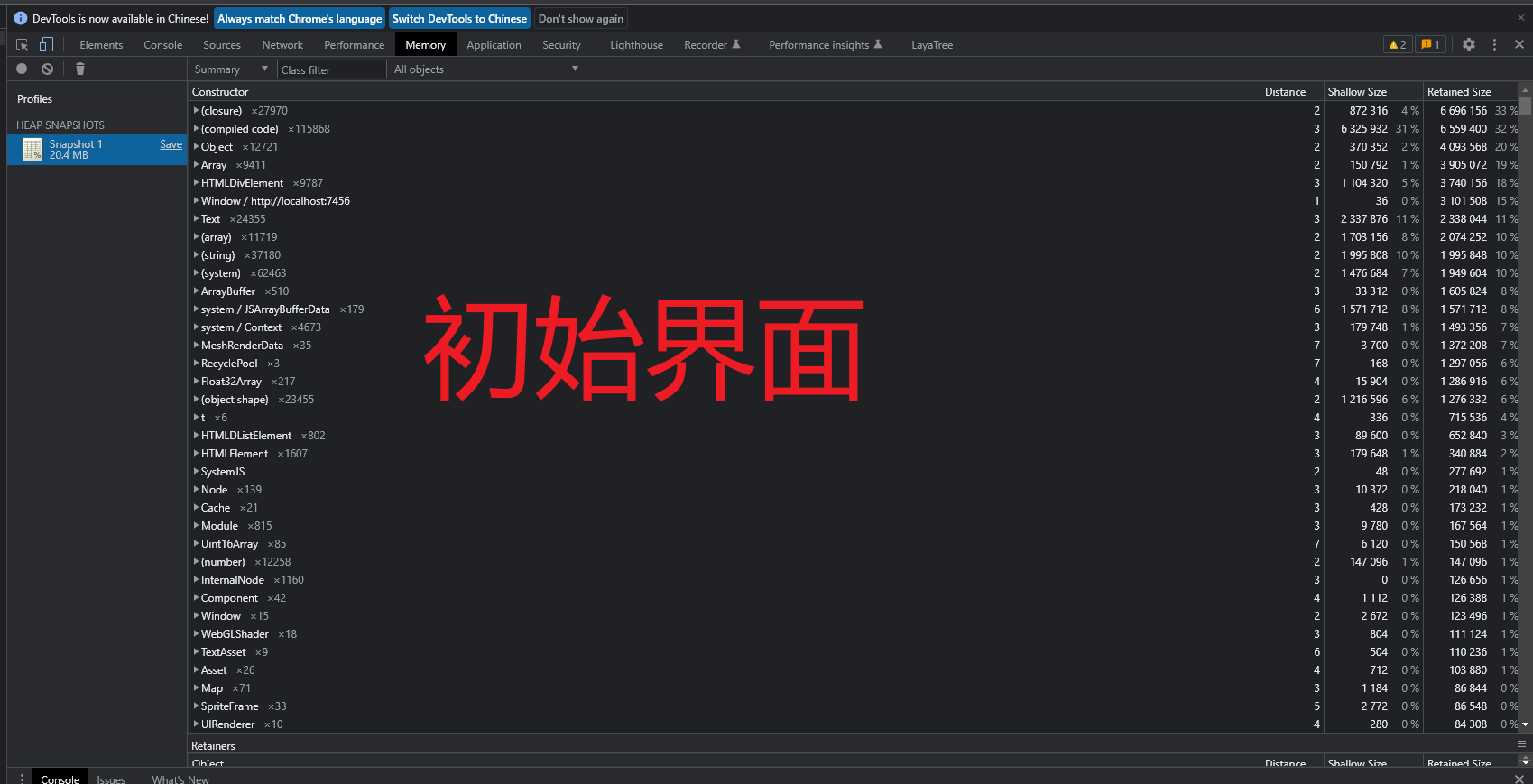Click the info icon in the infobar

[21, 18]
